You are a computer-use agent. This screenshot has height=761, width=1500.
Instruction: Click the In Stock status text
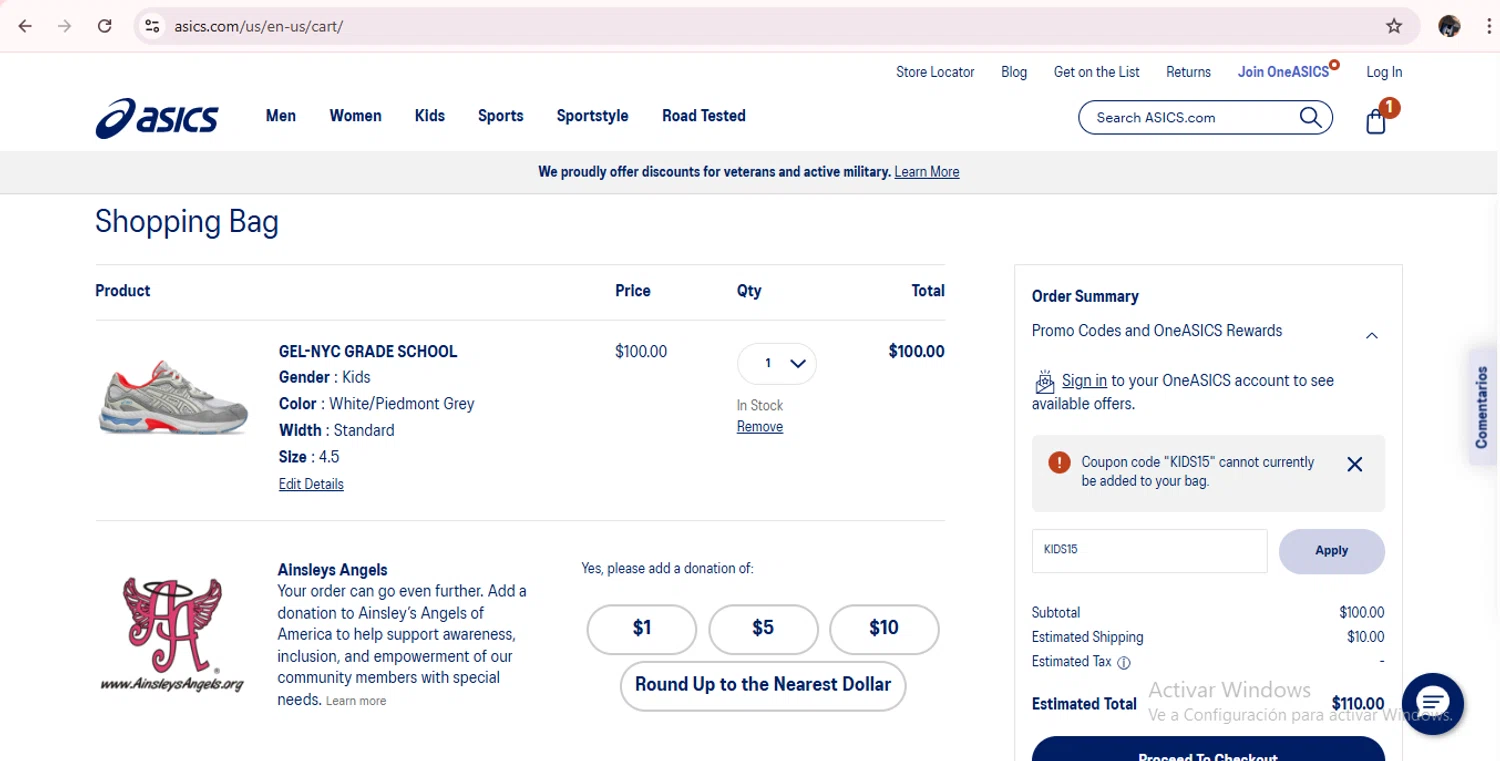(x=760, y=405)
